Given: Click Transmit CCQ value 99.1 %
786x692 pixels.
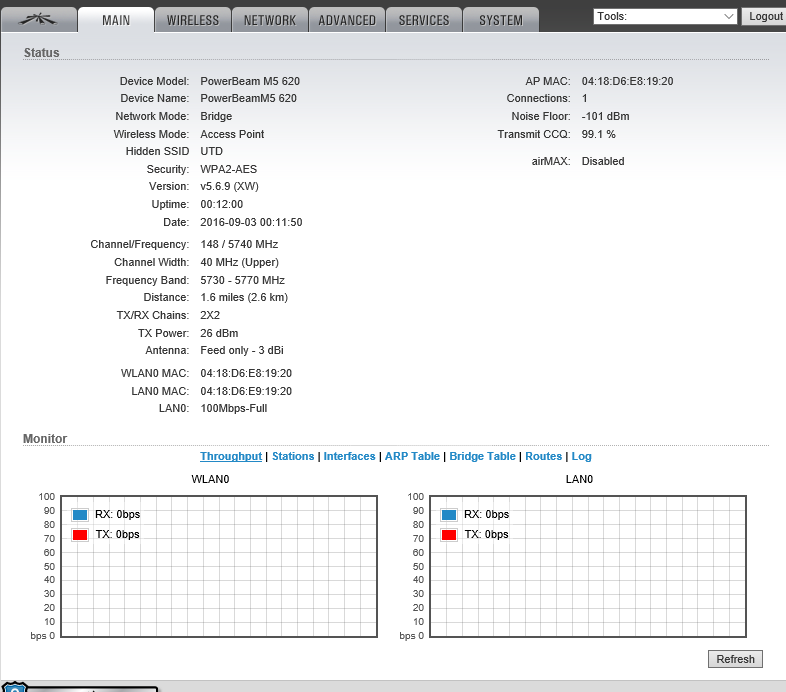Looking at the screenshot, I should (599, 134).
